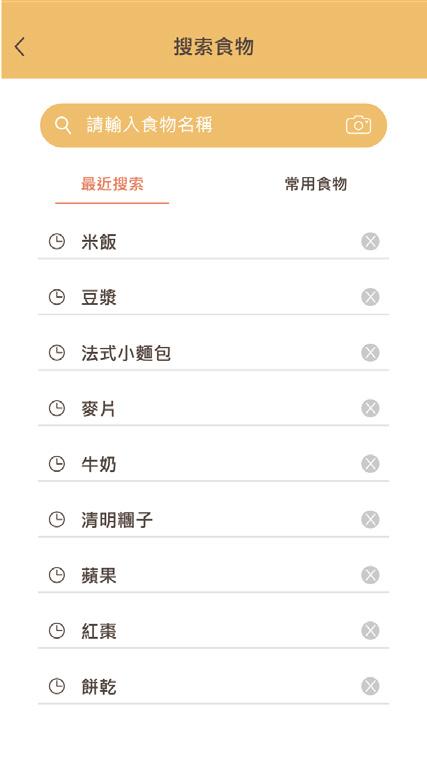Click the 請輸入食物名稱 search field
The image size is (427, 758).
point(213,125)
